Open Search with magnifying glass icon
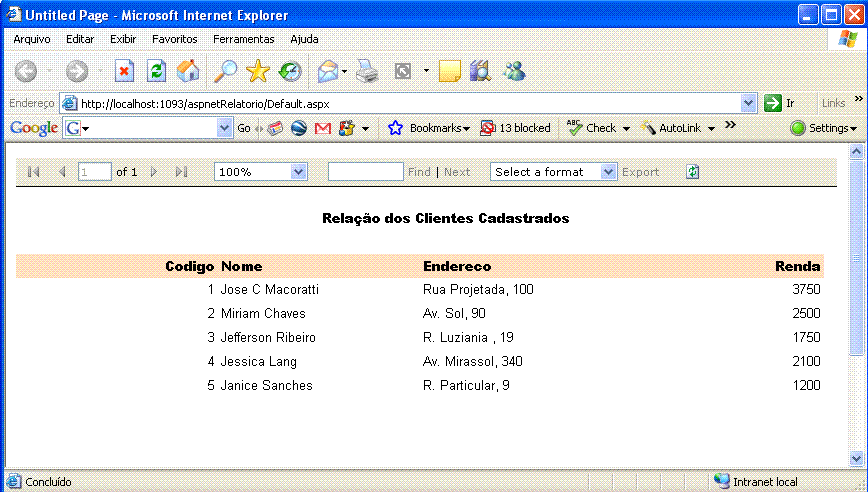Viewport: 868px width, 492px height. point(226,71)
